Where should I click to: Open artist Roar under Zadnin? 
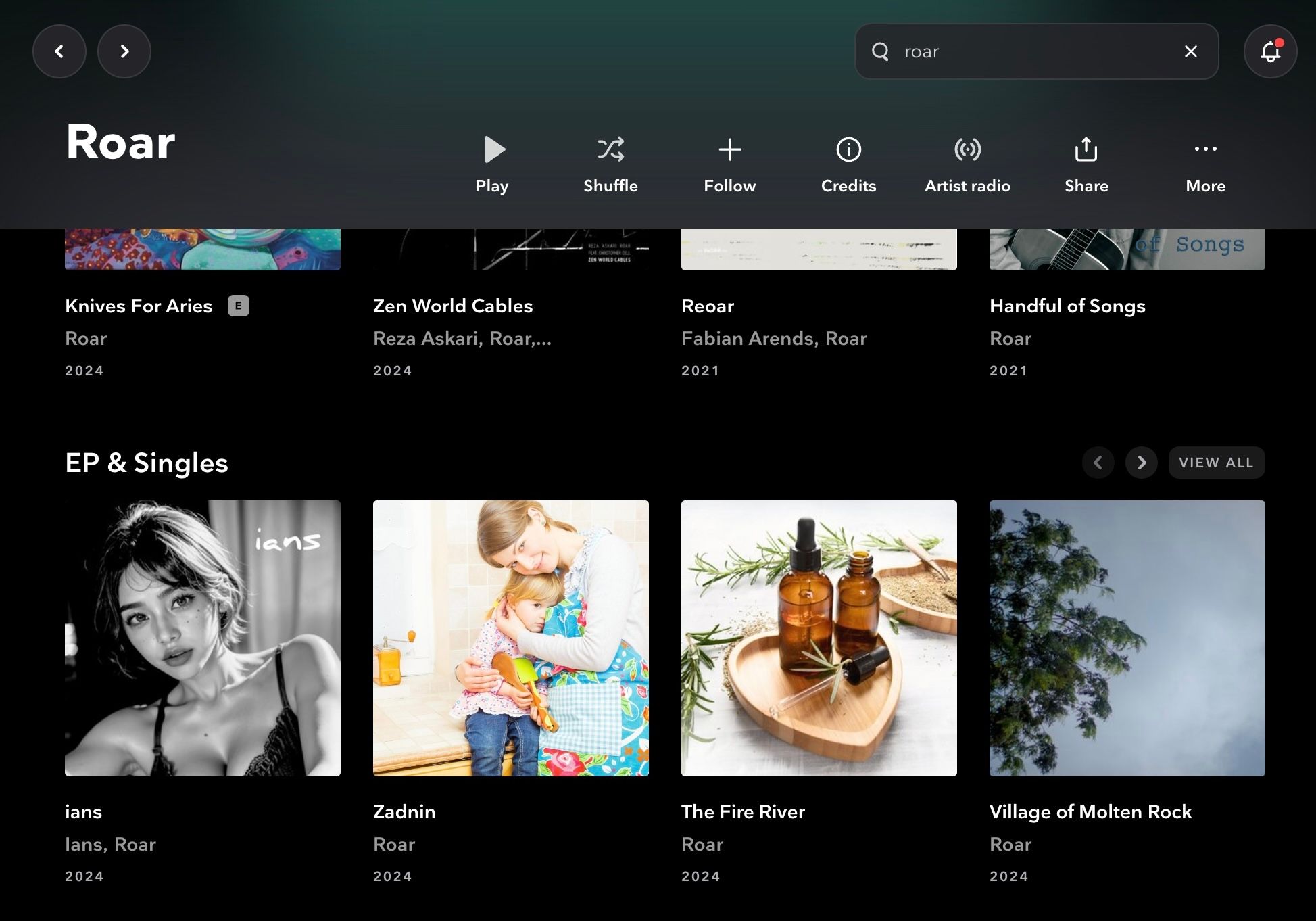(394, 844)
